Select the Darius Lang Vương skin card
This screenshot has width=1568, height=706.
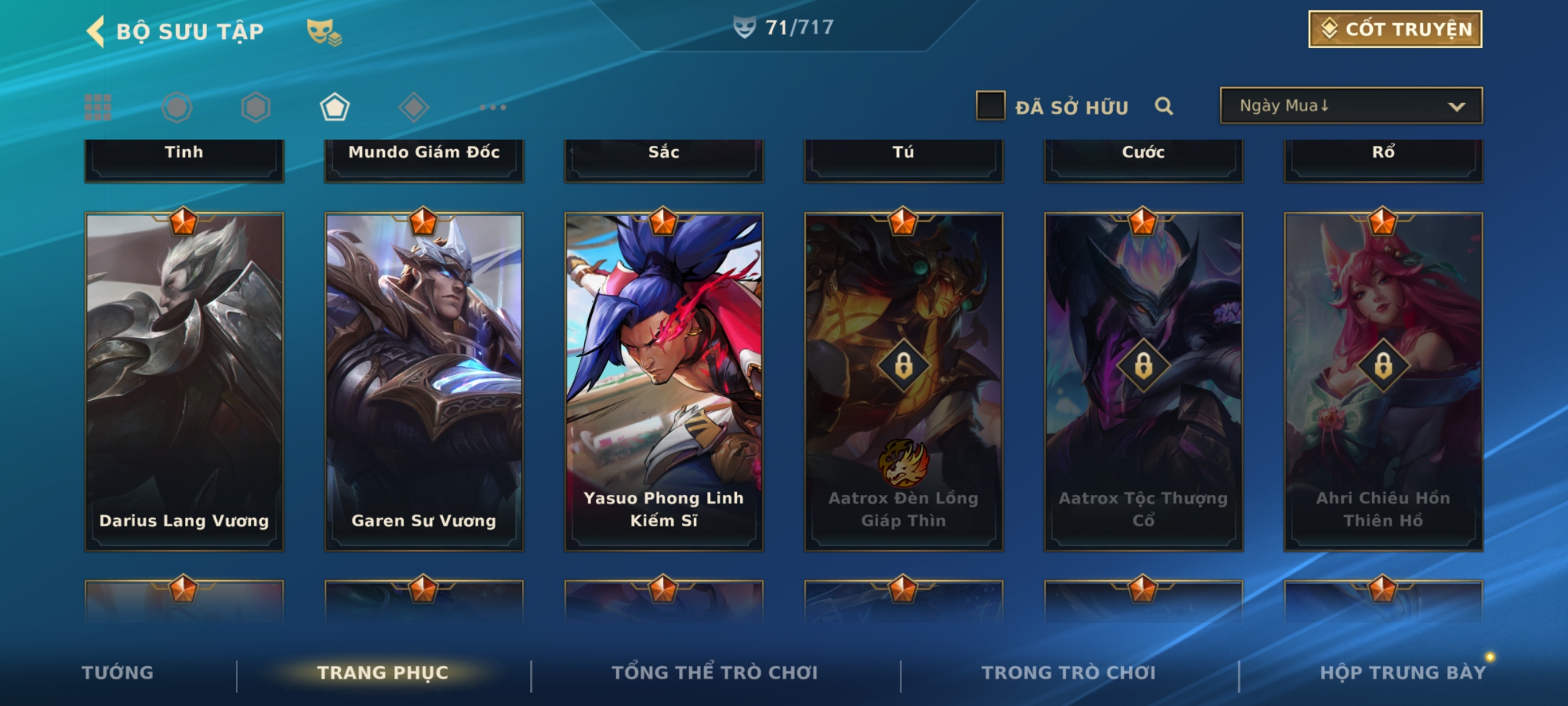[x=184, y=382]
